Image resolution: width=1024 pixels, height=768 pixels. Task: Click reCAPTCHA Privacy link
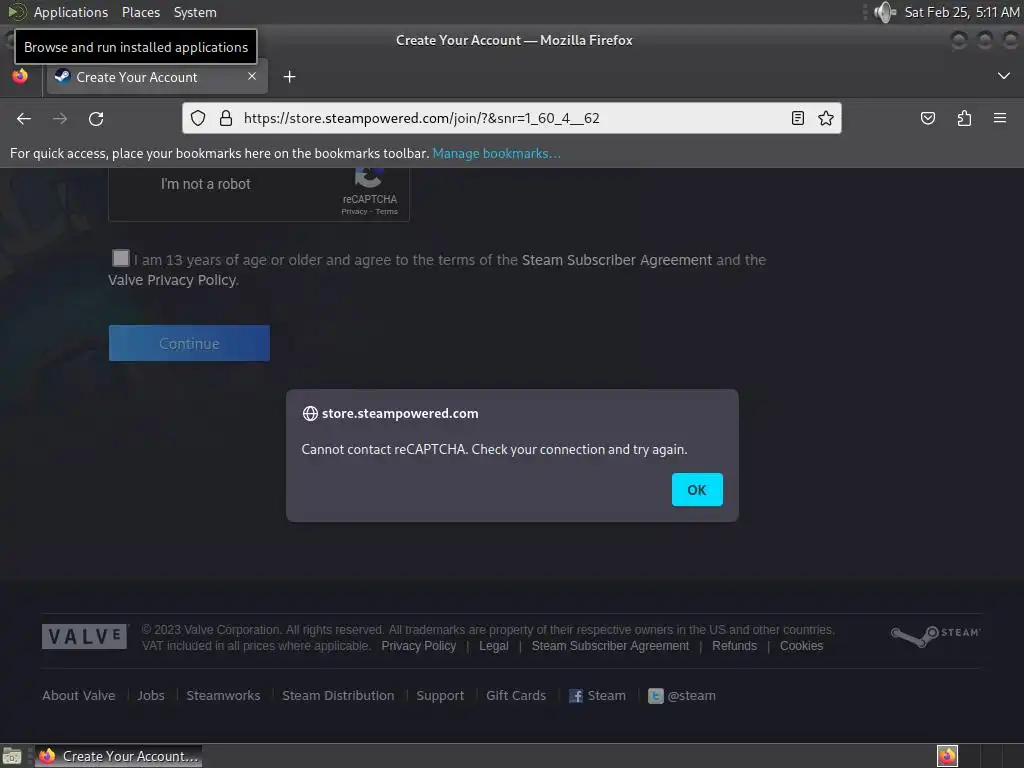354,212
